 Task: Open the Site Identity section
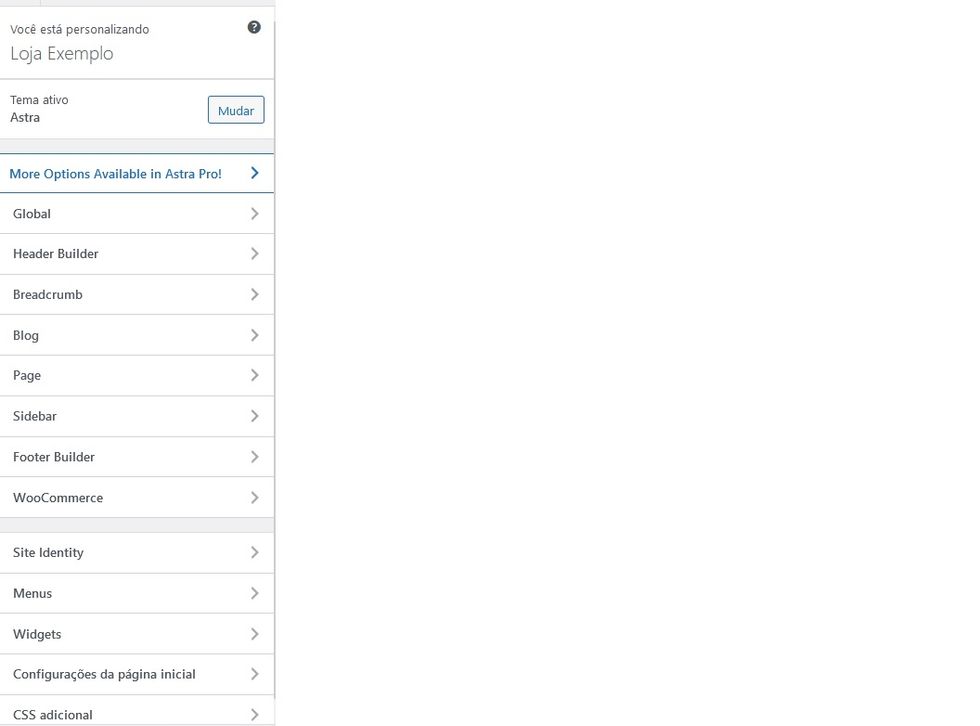[x=137, y=552]
